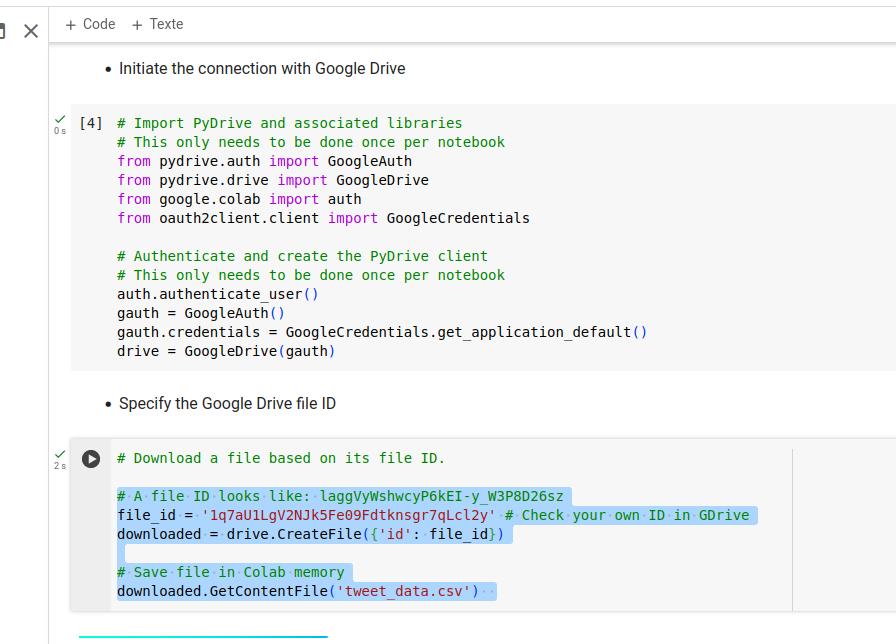The height and width of the screenshot is (644, 896).
Task: Click the drive = GoogleDrive(gauth) line
Action: 226,351
